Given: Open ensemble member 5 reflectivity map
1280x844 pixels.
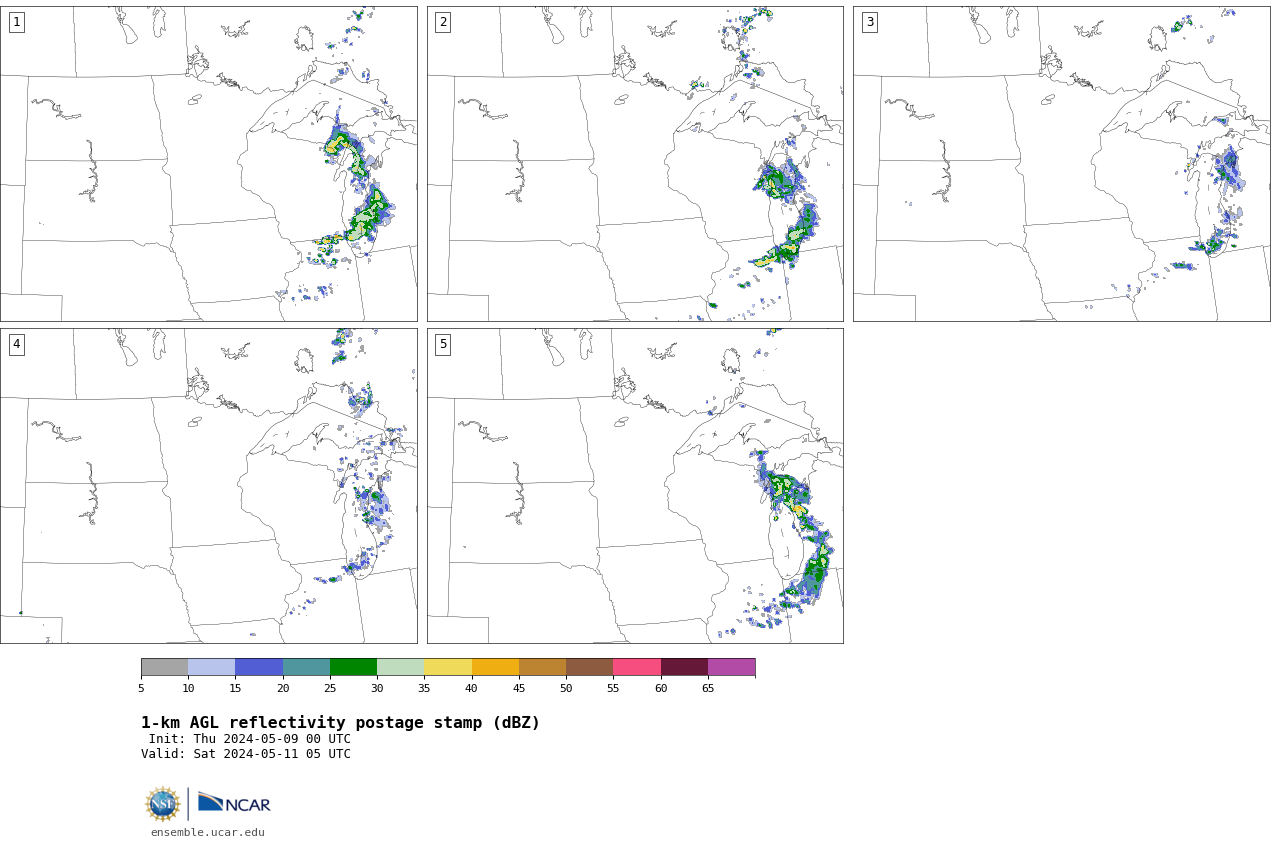Looking at the screenshot, I should point(635,486).
